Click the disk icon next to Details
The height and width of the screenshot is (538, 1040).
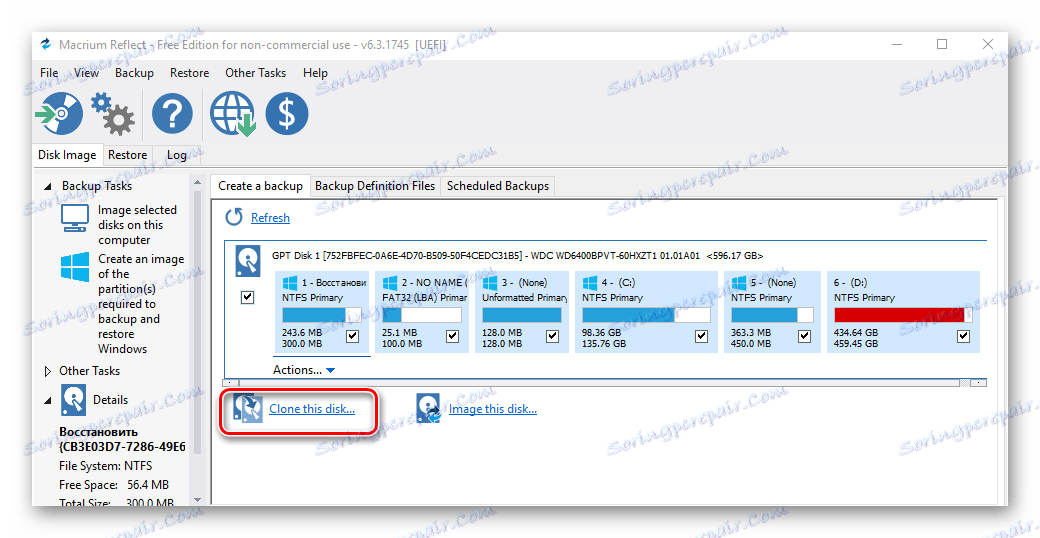[73, 400]
